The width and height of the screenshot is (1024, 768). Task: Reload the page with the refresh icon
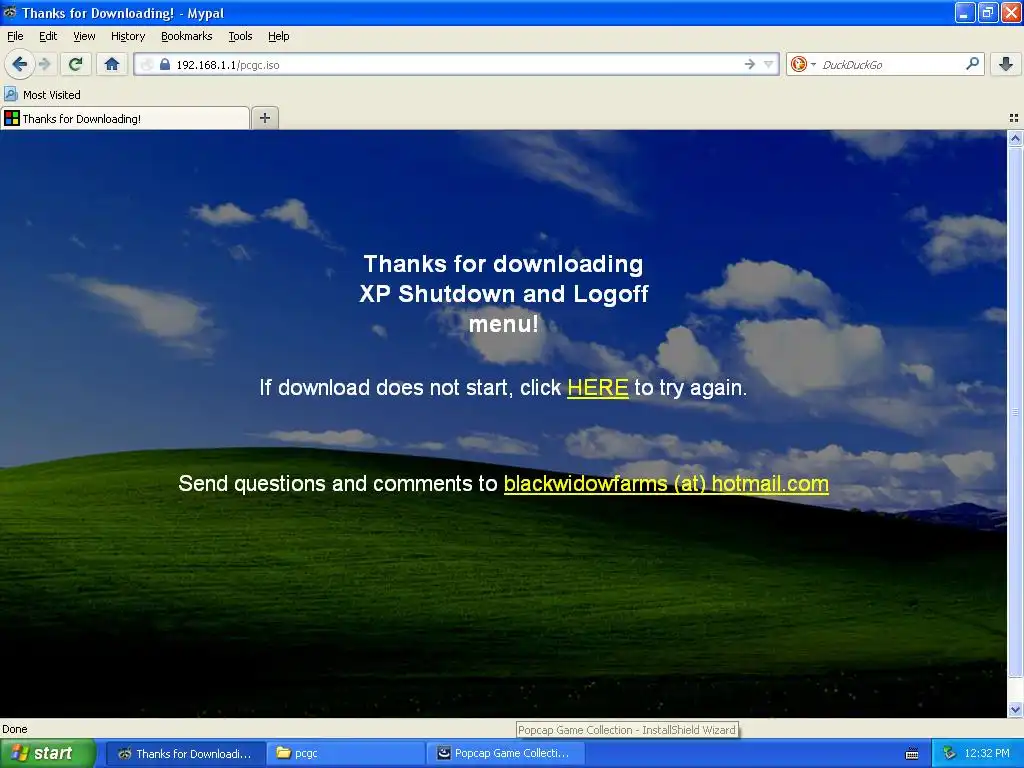[76, 64]
